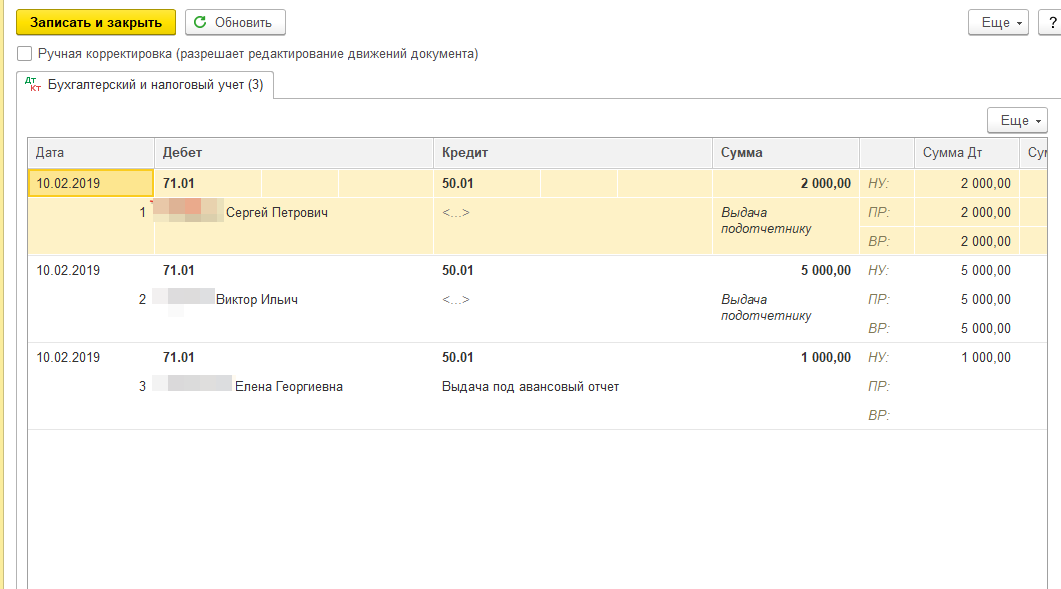The width and height of the screenshot is (1061, 589).
Task: Click the Сумма column header
Action: 785,153
